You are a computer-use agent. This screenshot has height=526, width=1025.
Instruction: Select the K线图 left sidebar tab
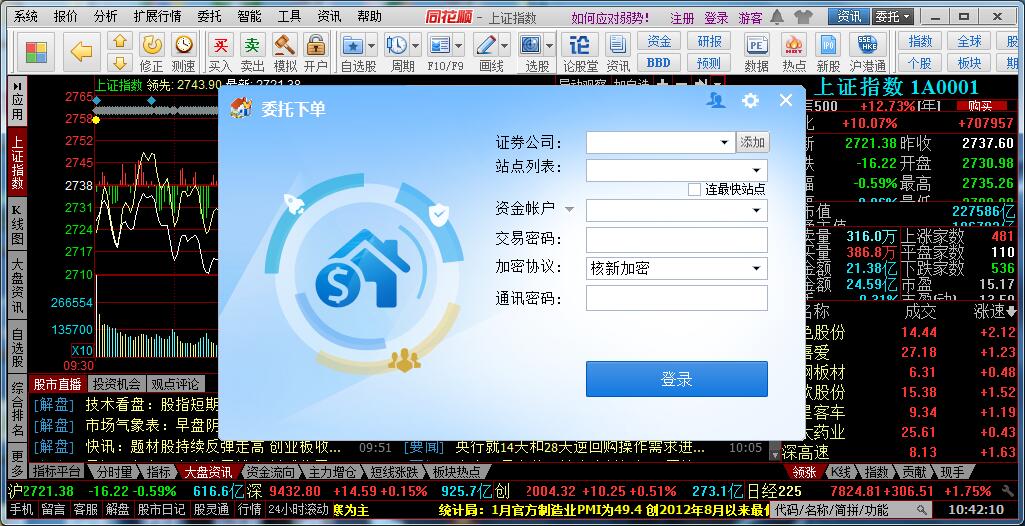pos(18,223)
